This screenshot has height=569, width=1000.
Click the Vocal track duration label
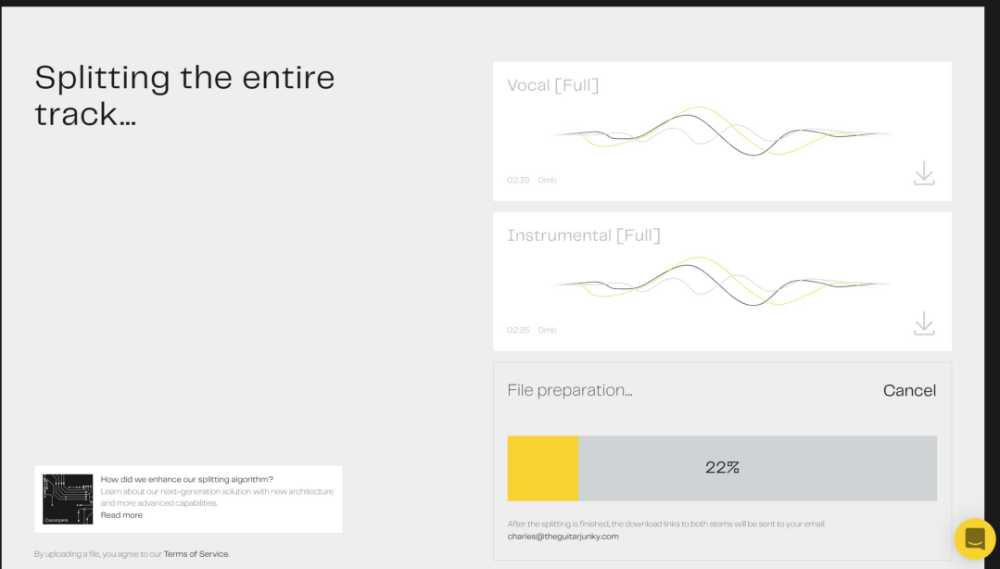pyautogui.click(x=518, y=180)
